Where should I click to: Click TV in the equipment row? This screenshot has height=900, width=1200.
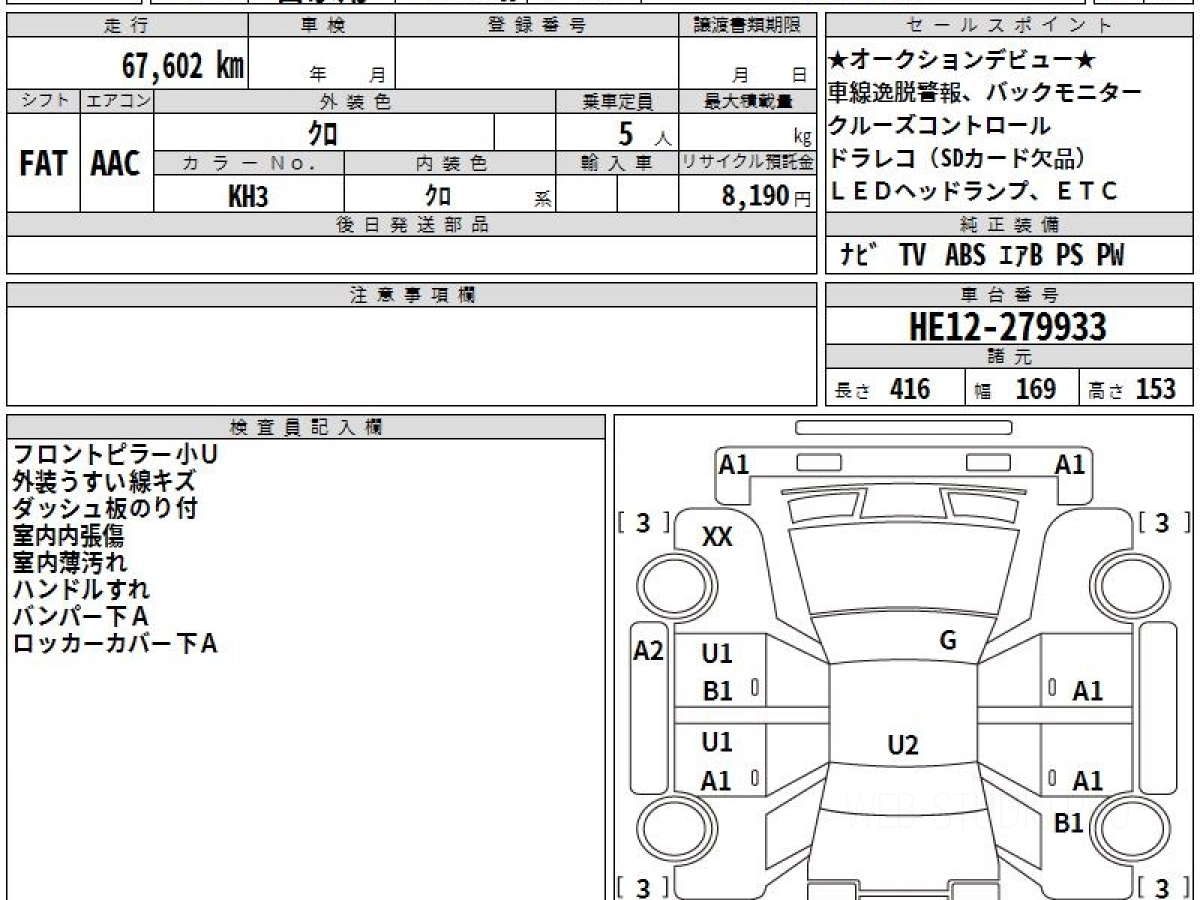(912, 256)
